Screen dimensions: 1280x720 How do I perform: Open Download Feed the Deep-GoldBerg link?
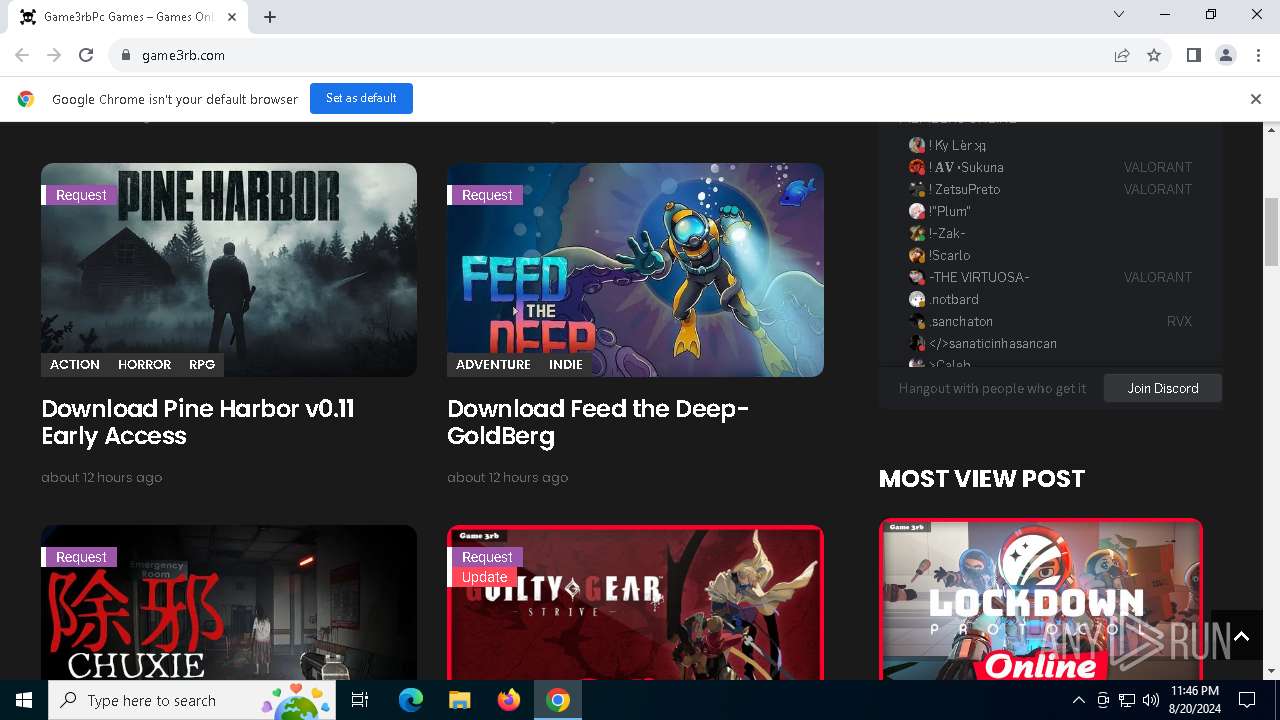(598, 422)
